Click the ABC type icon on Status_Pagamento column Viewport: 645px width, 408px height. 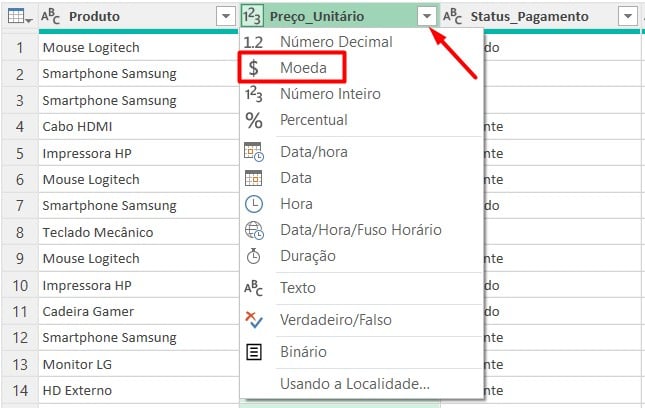pyautogui.click(x=453, y=17)
